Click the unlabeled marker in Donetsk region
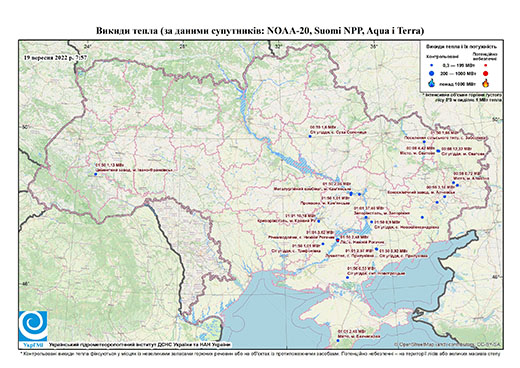Viewport: 520px width, 368px height. [422, 217]
